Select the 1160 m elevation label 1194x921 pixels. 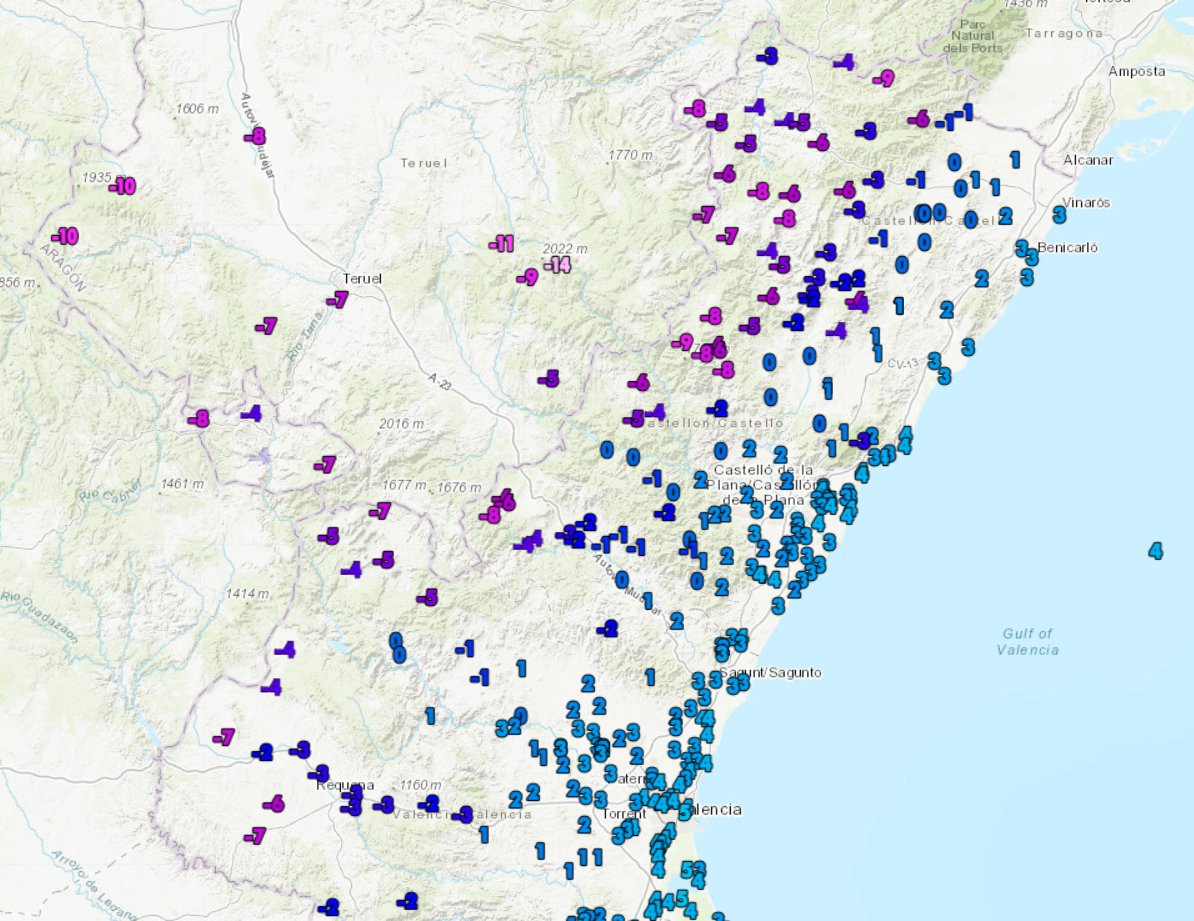click(420, 785)
